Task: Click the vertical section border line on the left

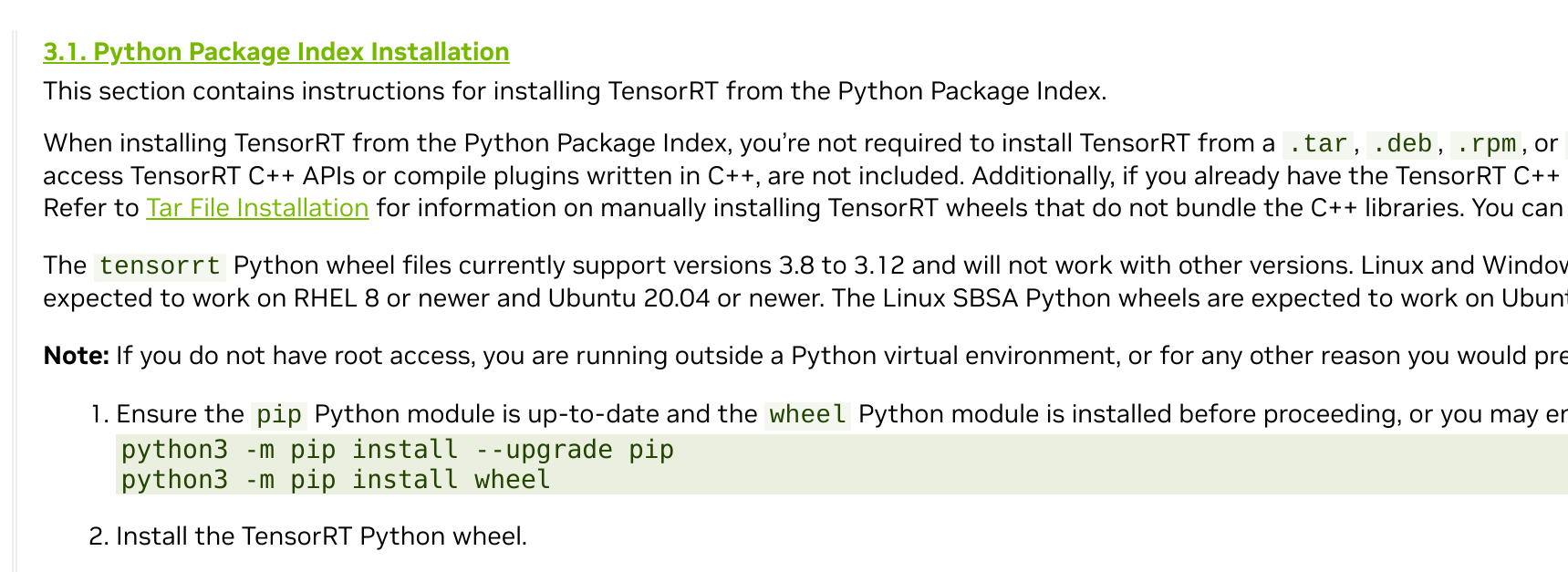Action: (15, 301)
